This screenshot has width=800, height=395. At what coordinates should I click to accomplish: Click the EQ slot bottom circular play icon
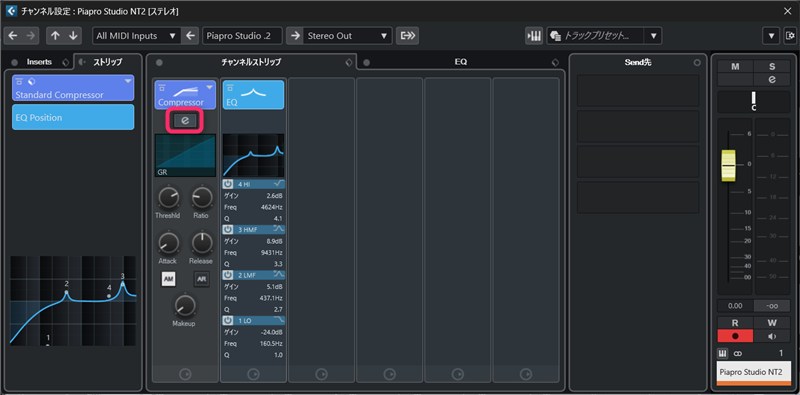pos(254,374)
